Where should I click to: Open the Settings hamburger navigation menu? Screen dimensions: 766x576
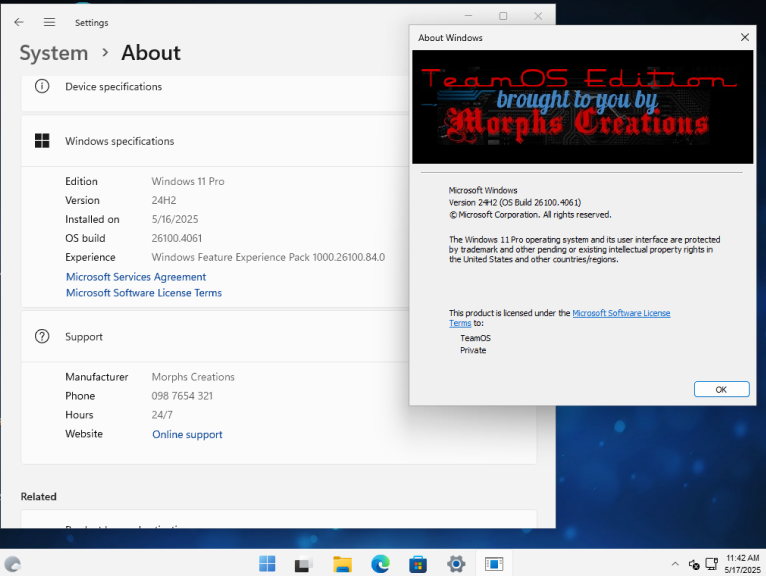click(x=49, y=22)
